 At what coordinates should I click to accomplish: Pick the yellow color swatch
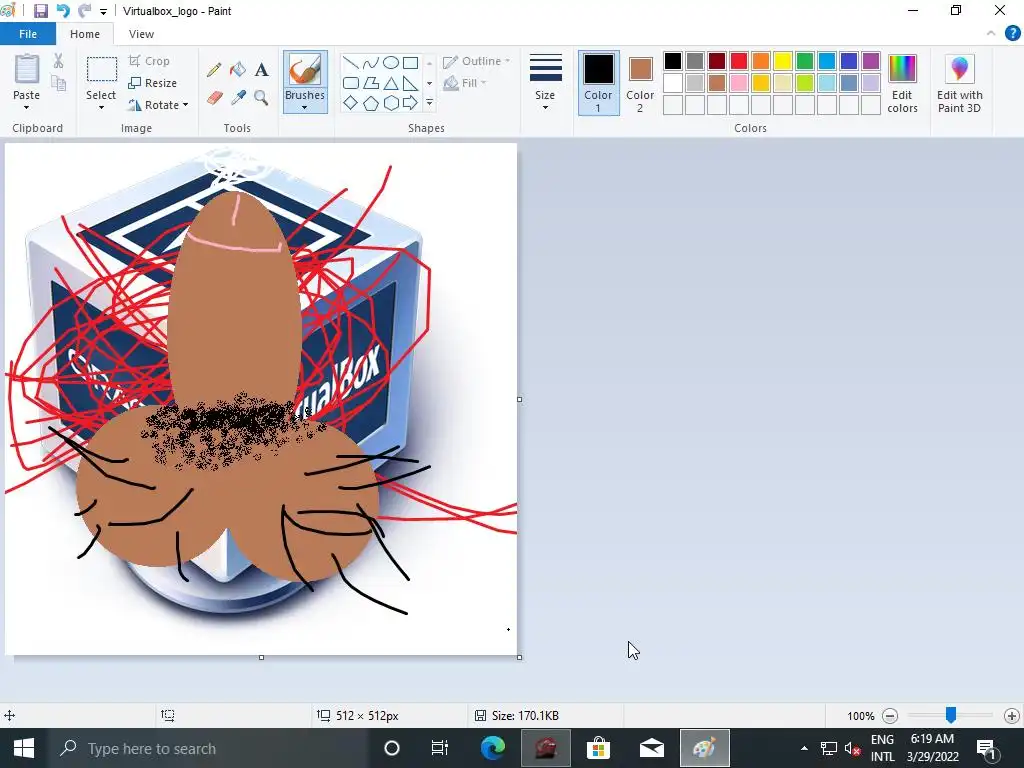(x=783, y=61)
